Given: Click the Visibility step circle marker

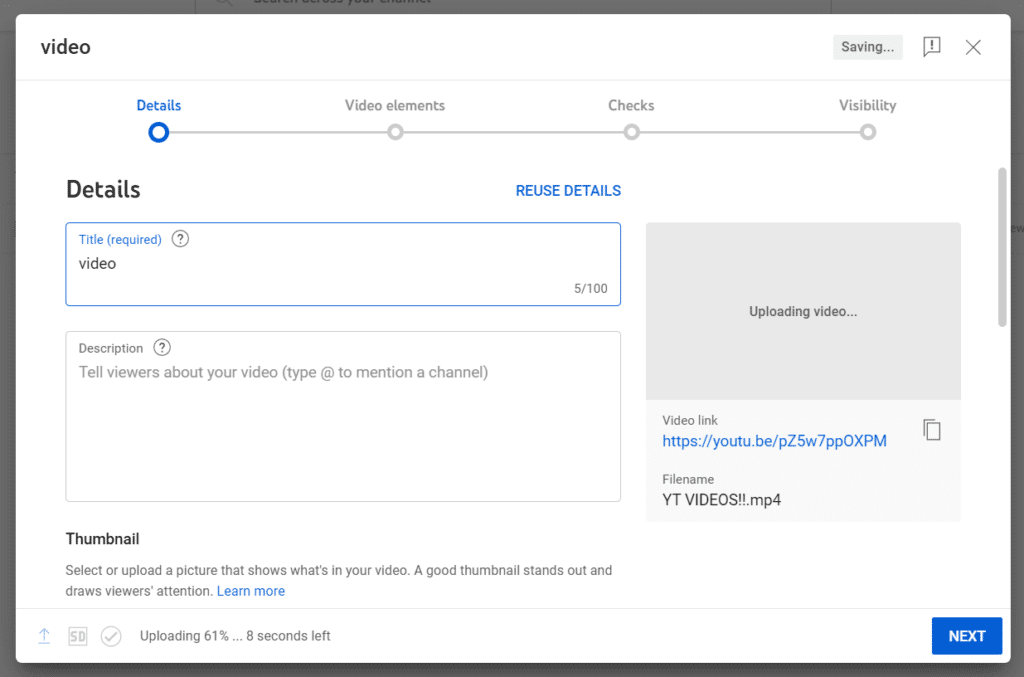Looking at the screenshot, I should coord(868,133).
